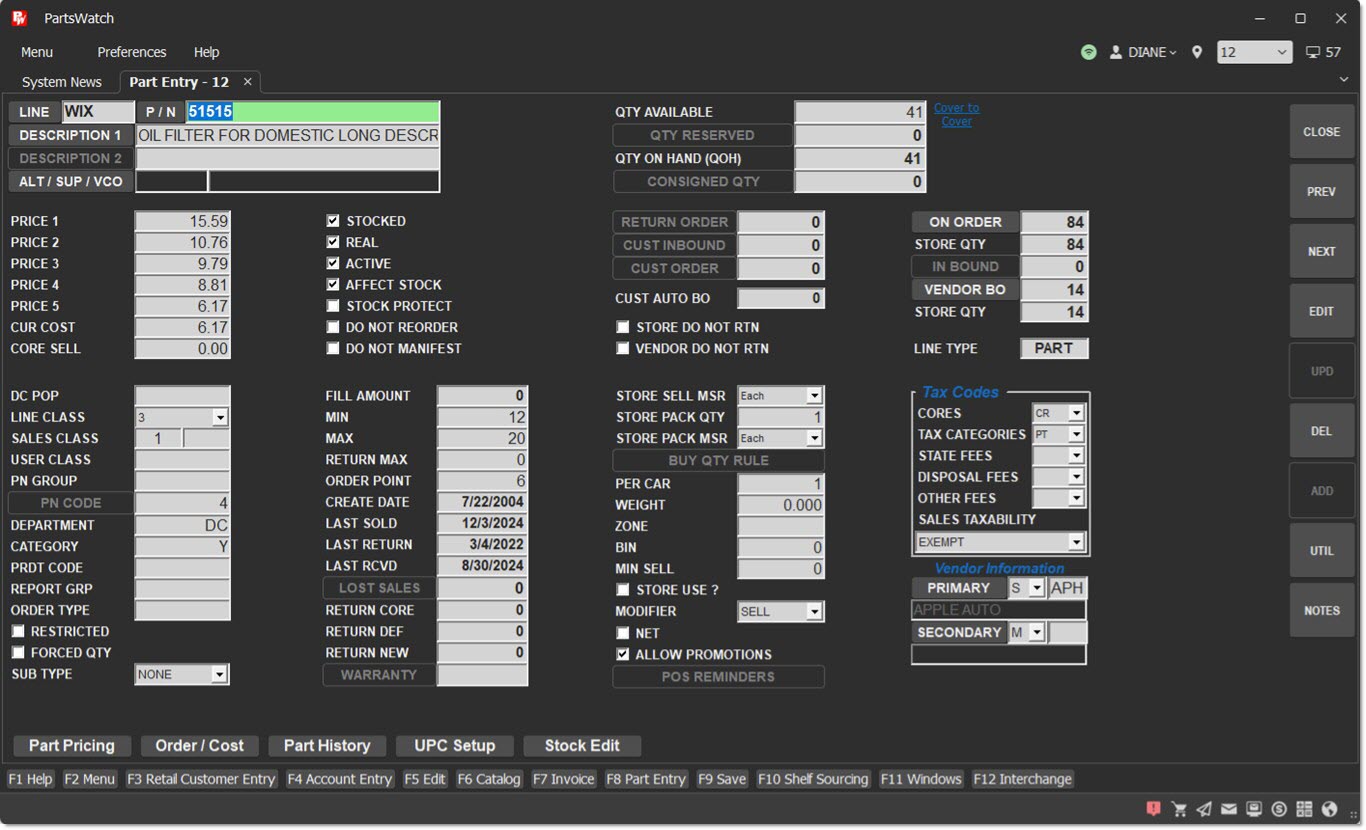Click the F10 Shelf Sourcing shortcut button
The height and width of the screenshot is (830, 1366).
tap(813, 779)
